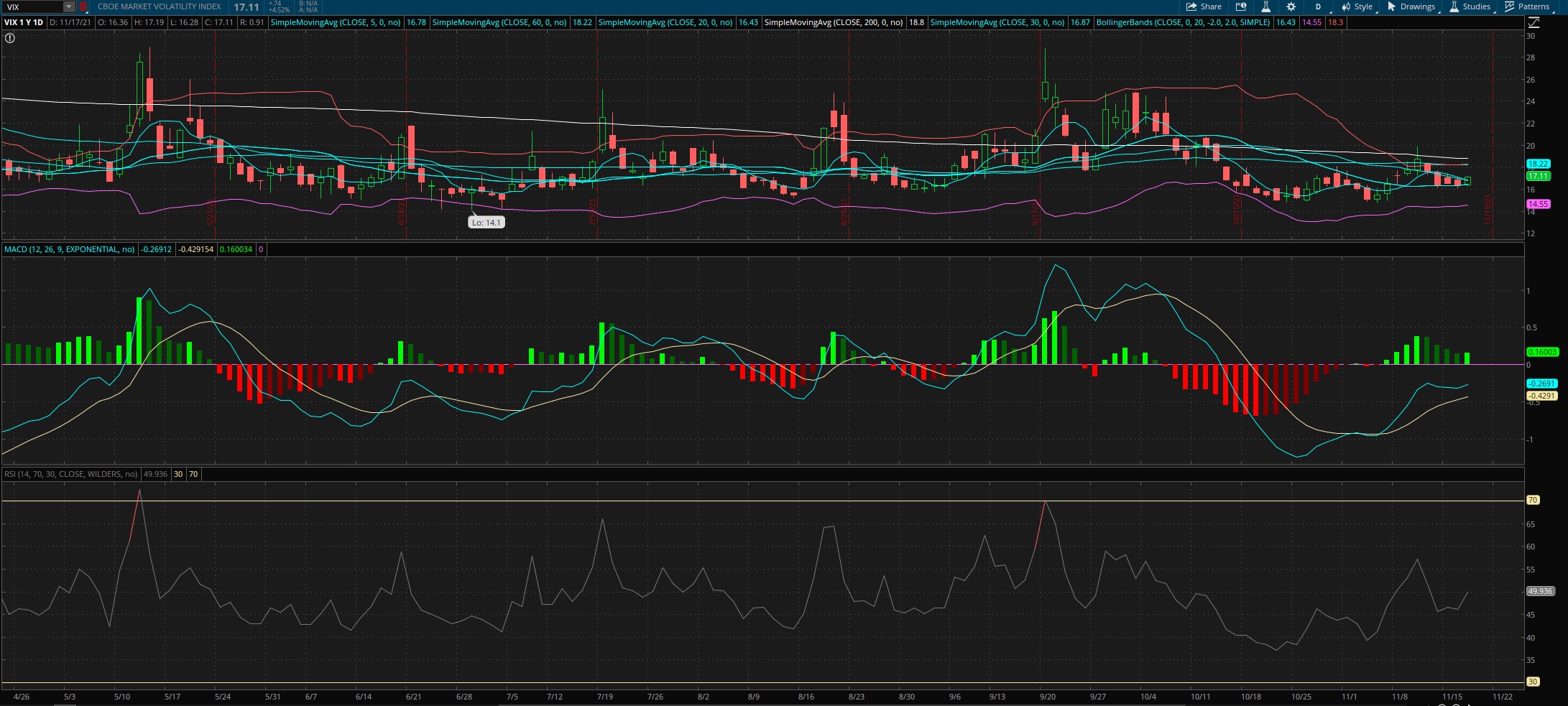Select the SimpleMovingAvg (CLOSE, 20, 0, no) label
1568x706 pixels.
tap(665, 22)
